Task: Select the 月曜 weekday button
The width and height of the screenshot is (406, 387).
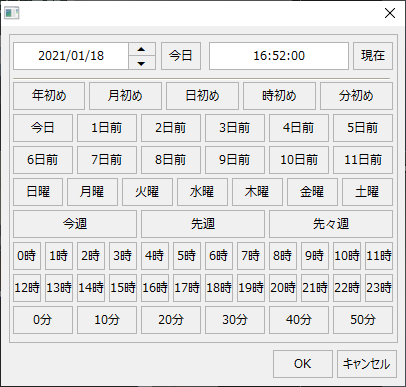Action: pos(92,192)
